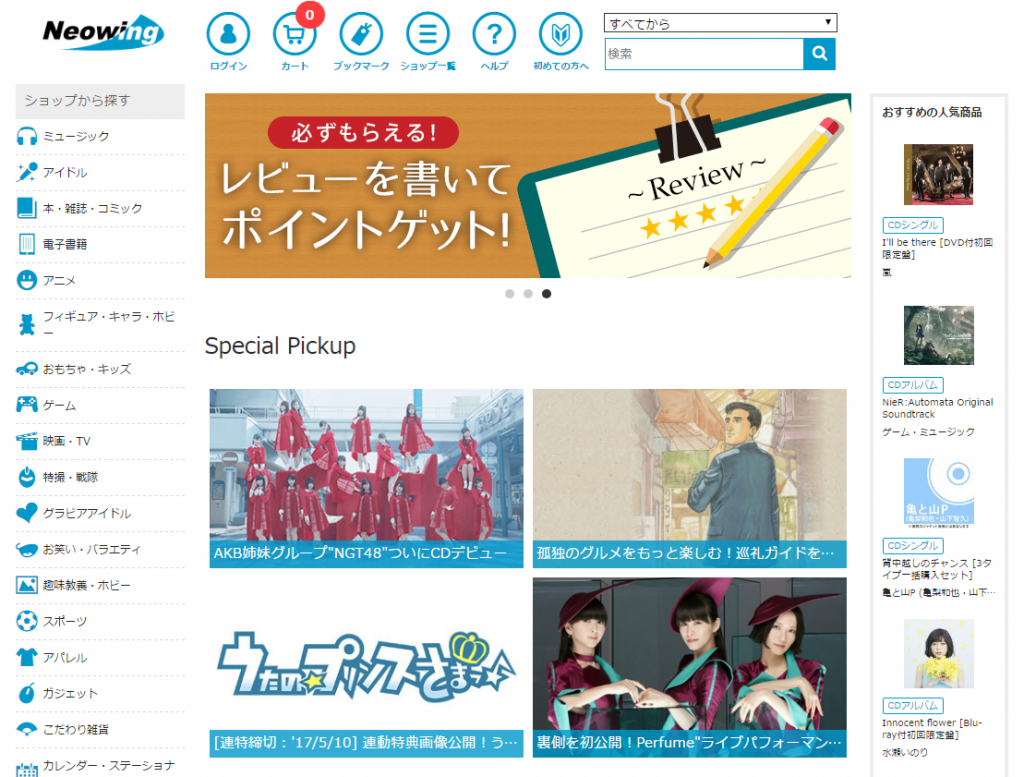Open the 背中越しのチャンス product link
Viewport: 1024px width, 777px height.
pyautogui.click(x=936, y=569)
